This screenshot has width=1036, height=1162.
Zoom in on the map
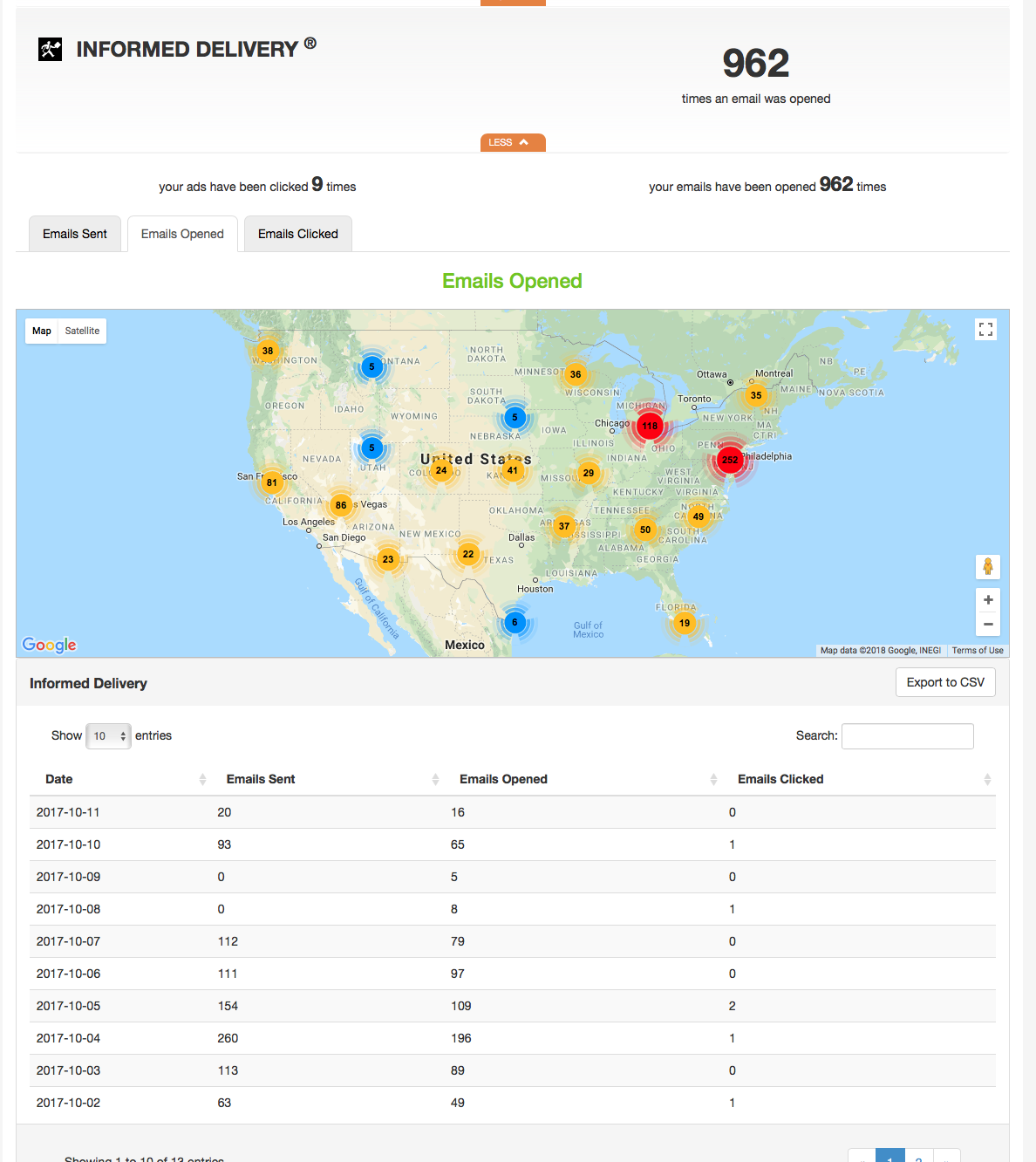click(x=988, y=600)
